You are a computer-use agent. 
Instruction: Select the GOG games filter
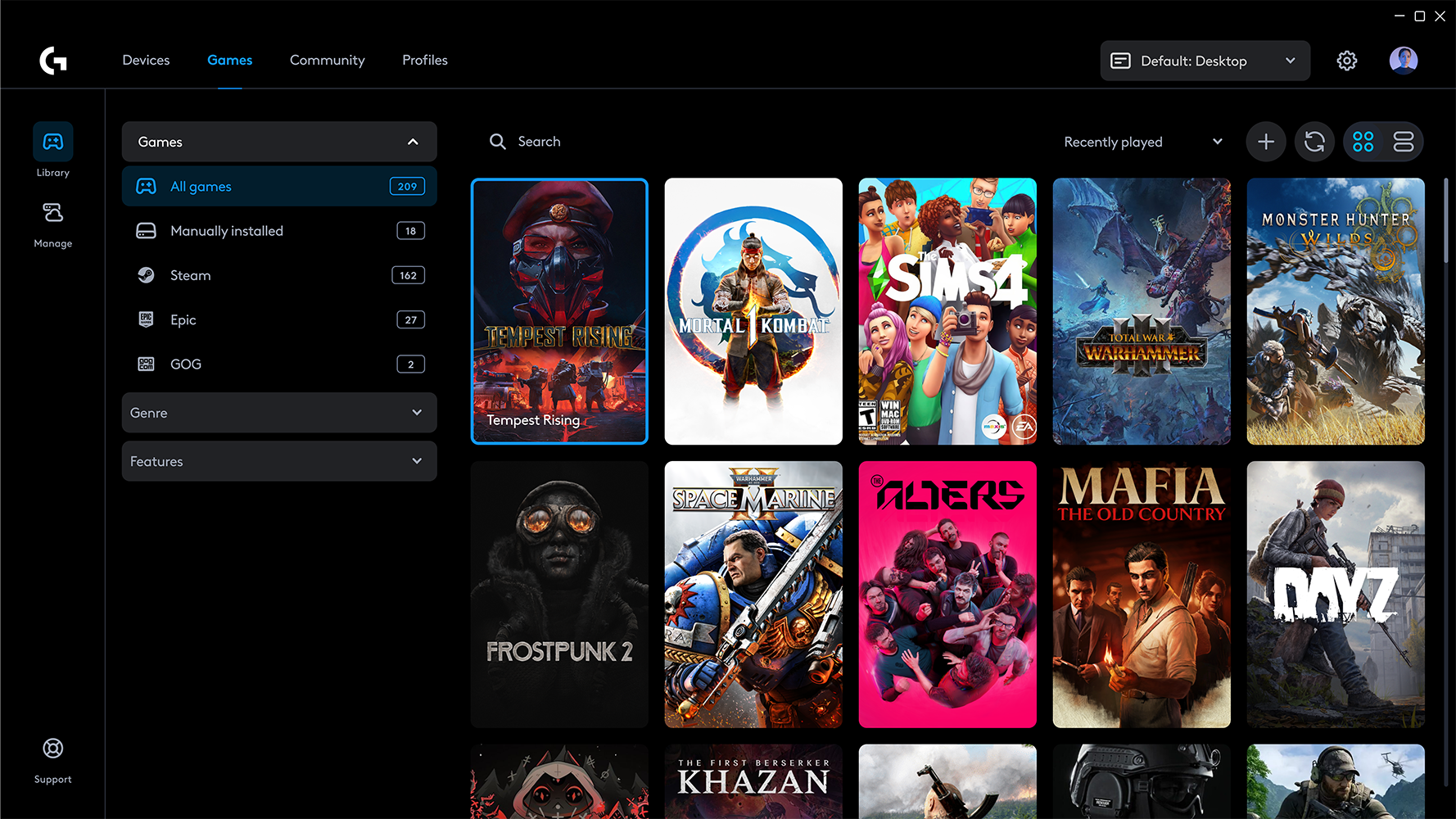point(184,364)
